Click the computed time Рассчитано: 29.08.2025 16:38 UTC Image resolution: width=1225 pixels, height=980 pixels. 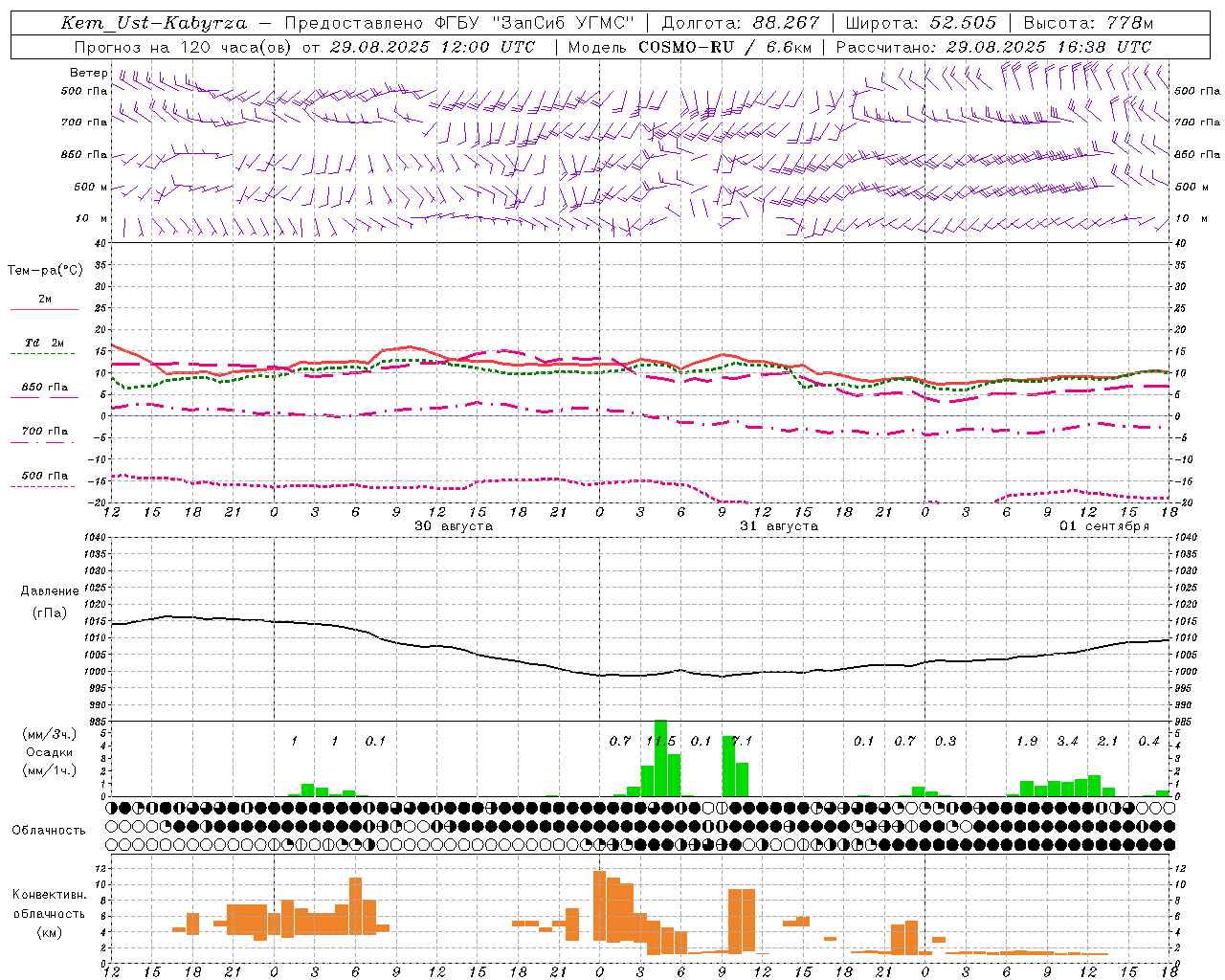coord(993,47)
